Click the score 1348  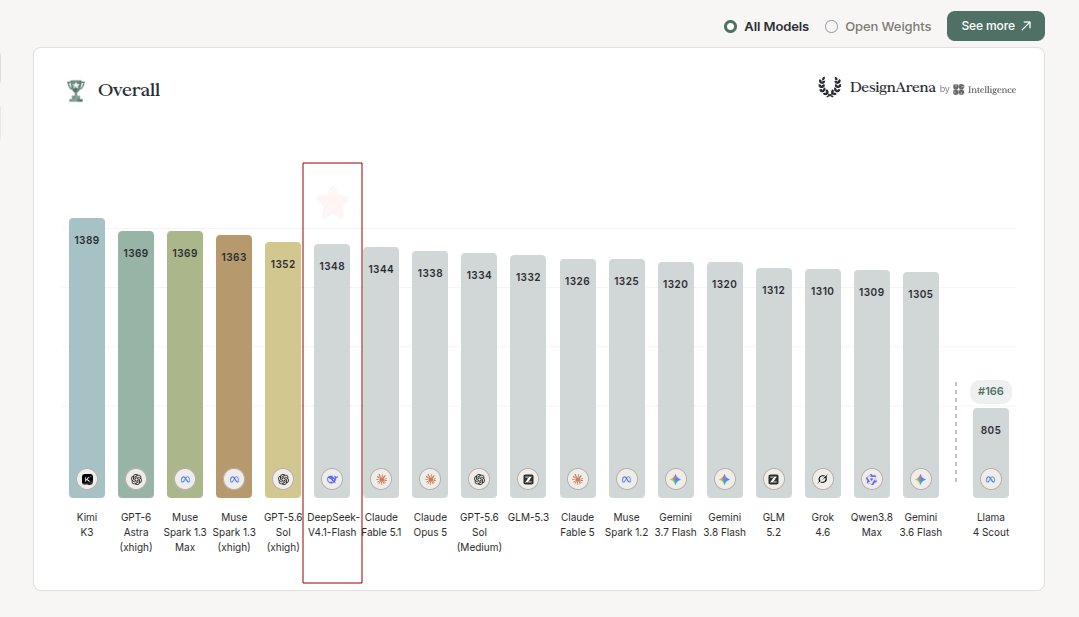332,266
